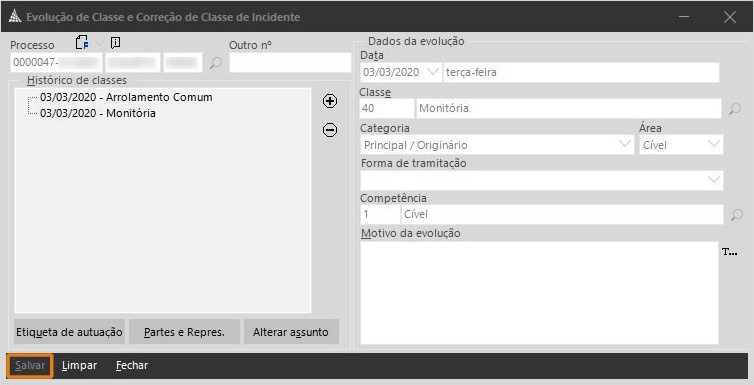Viewport: 754px width, 385px height.
Task: Open the small arrow beside the document icon
Action: pos(99,44)
